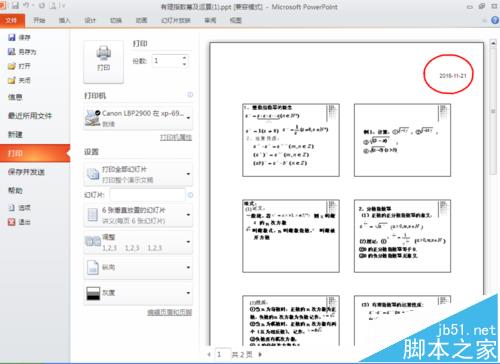
Task: Click the info icon beside Slides field
Action: pyautogui.click(x=190, y=195)
